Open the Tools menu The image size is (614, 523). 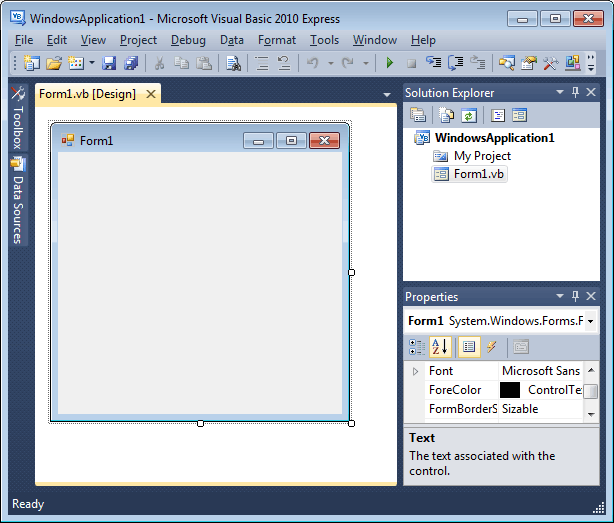click(x=324, y=40)
